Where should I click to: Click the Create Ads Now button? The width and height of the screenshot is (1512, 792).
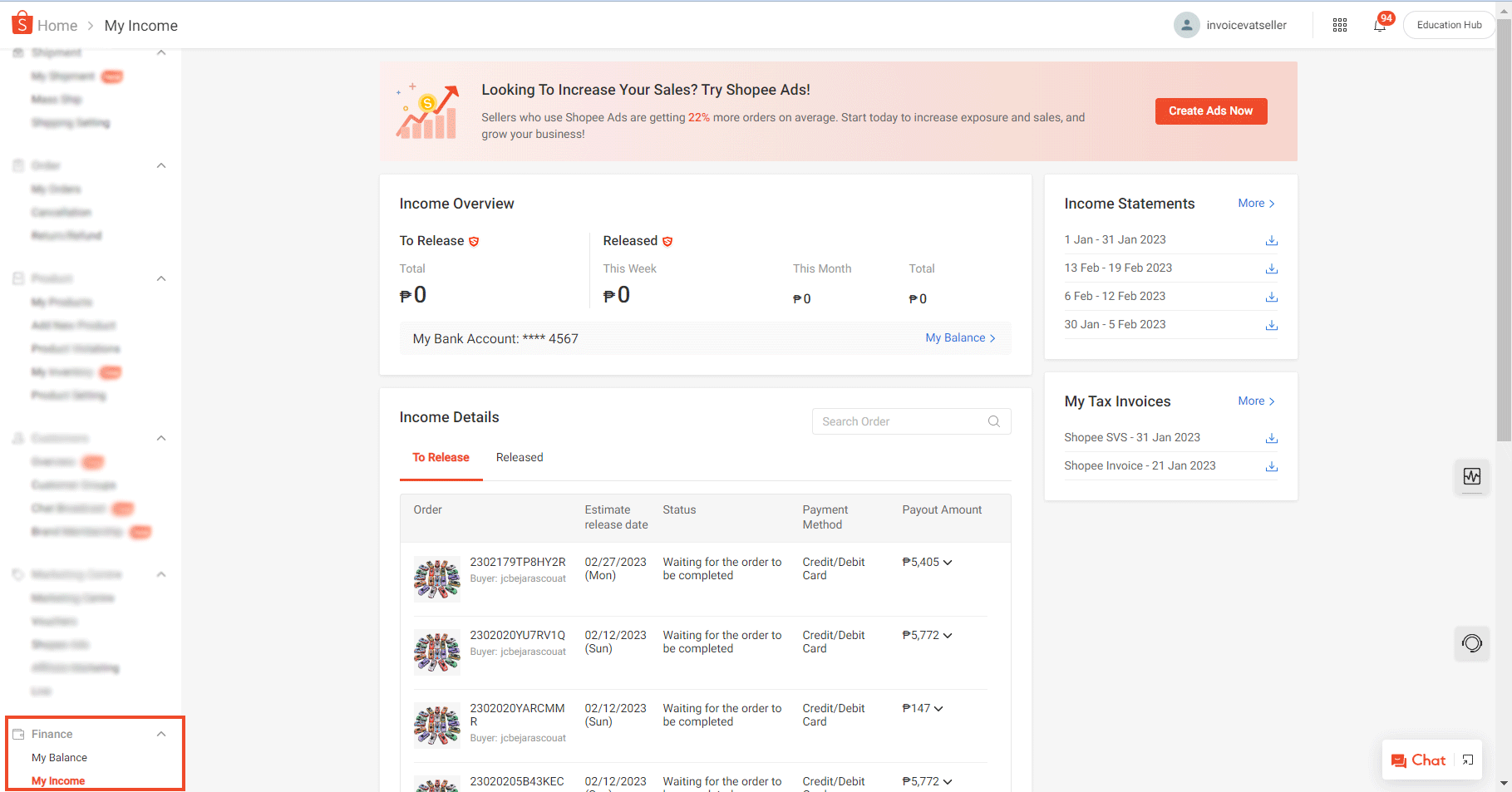[1210, 111]
